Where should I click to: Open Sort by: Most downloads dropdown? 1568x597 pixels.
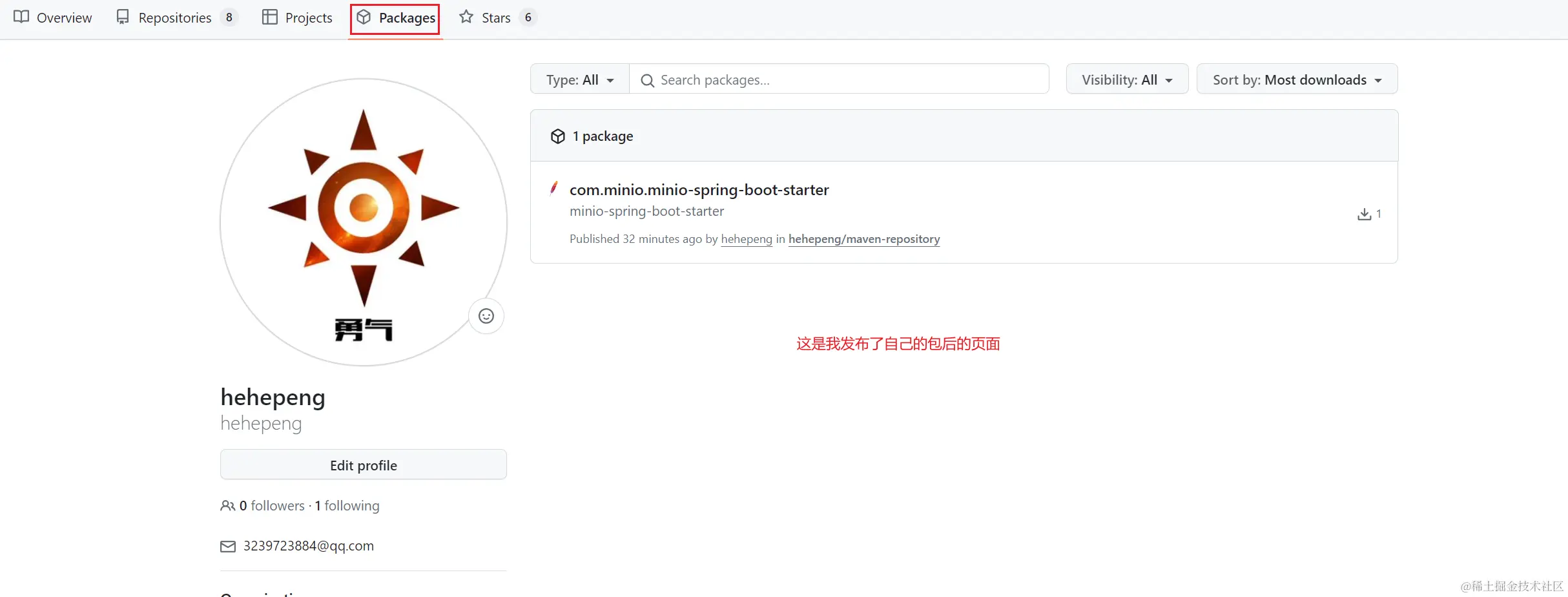[1297, 79]
